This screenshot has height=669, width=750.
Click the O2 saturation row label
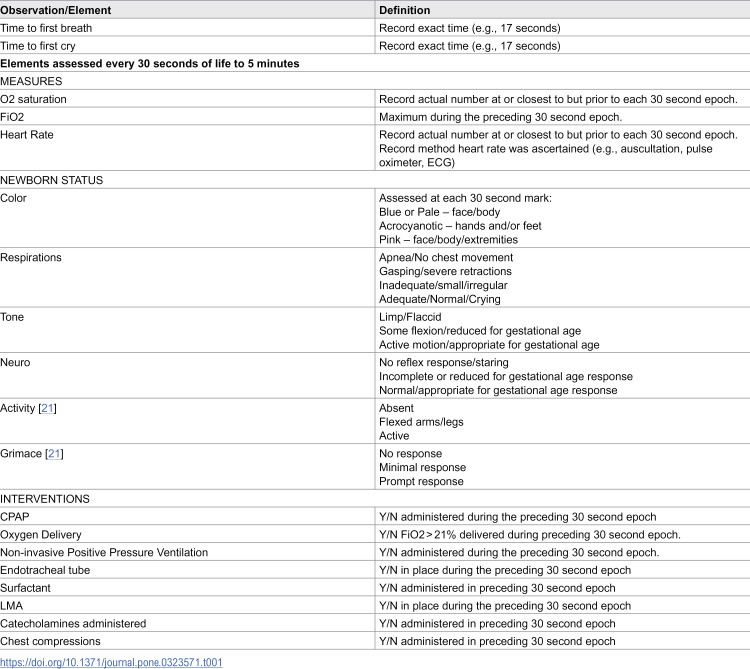33,99
